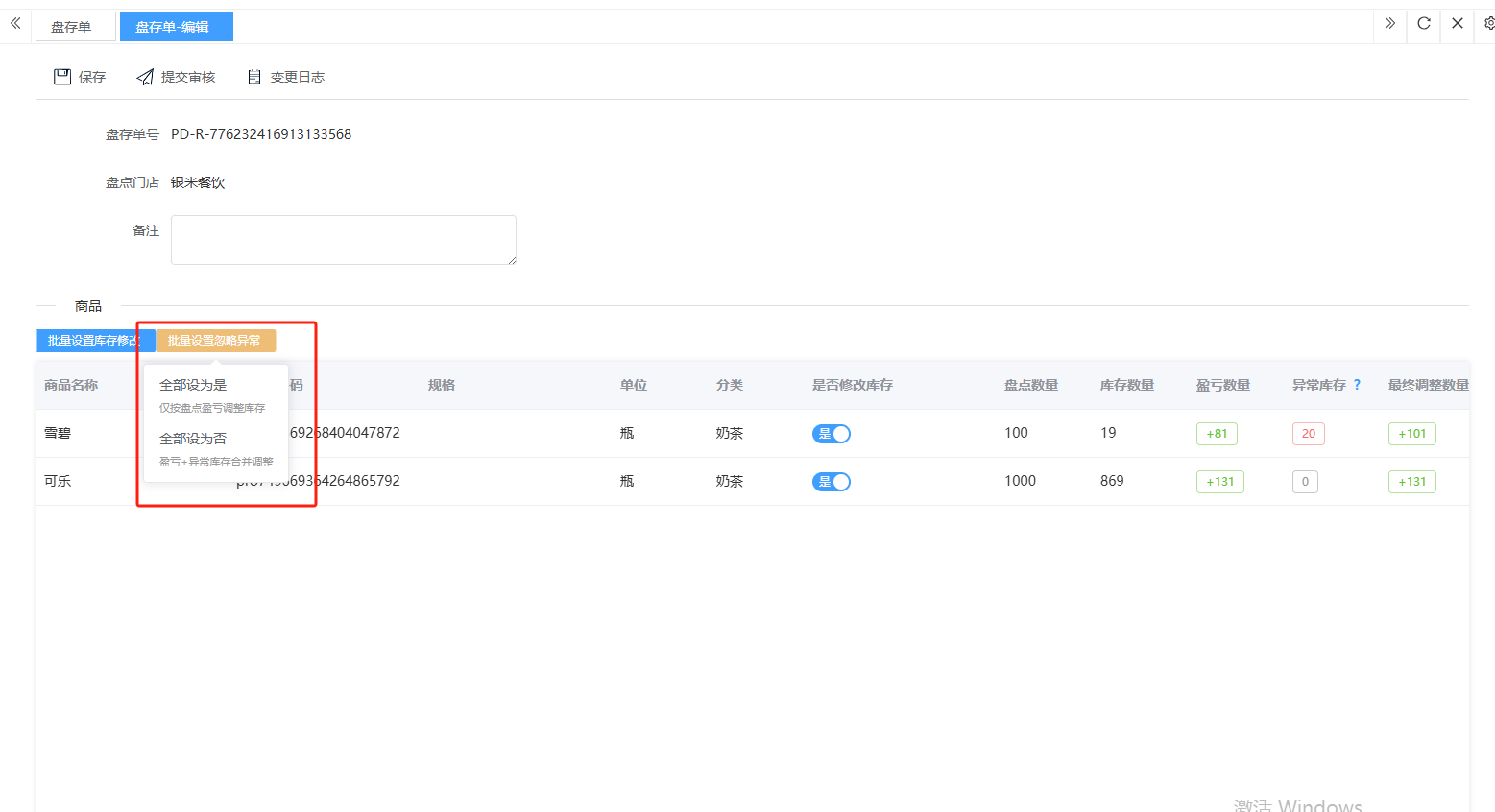The image size is (1495, 812).
Task: Click the settings gear icon at top right
Action: 1488,23
